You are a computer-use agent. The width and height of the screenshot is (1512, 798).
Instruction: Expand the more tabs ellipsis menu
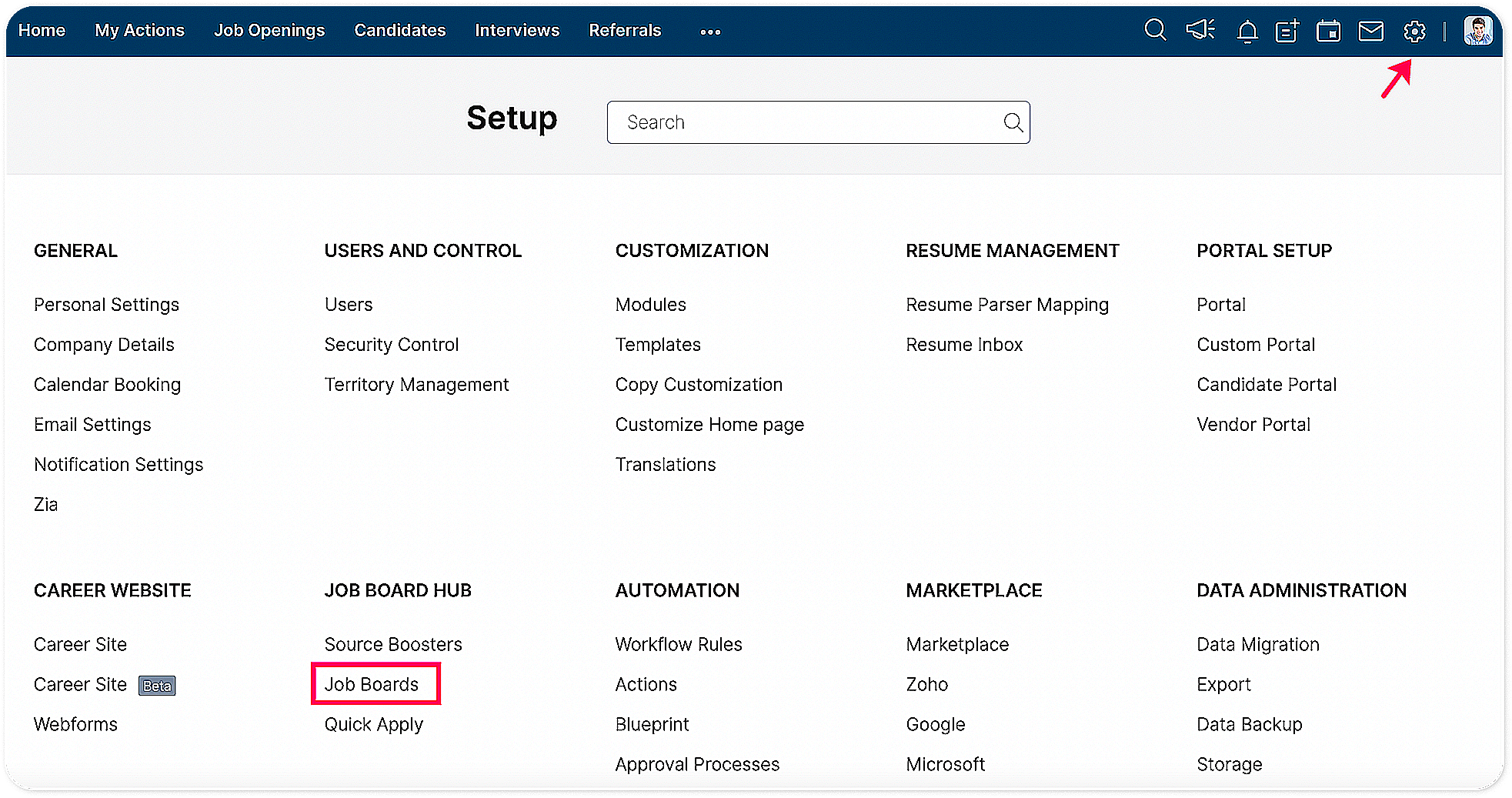click(710, 32)
